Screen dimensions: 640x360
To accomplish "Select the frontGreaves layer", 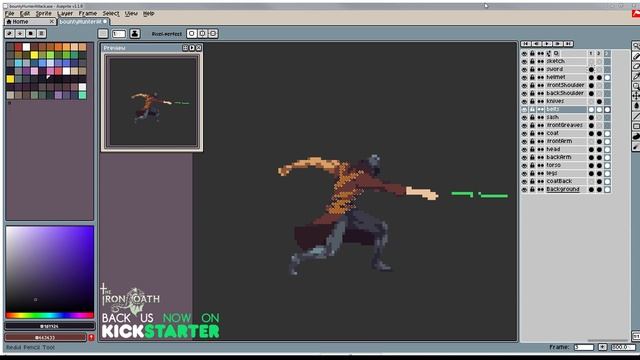I will coord(565,125).
